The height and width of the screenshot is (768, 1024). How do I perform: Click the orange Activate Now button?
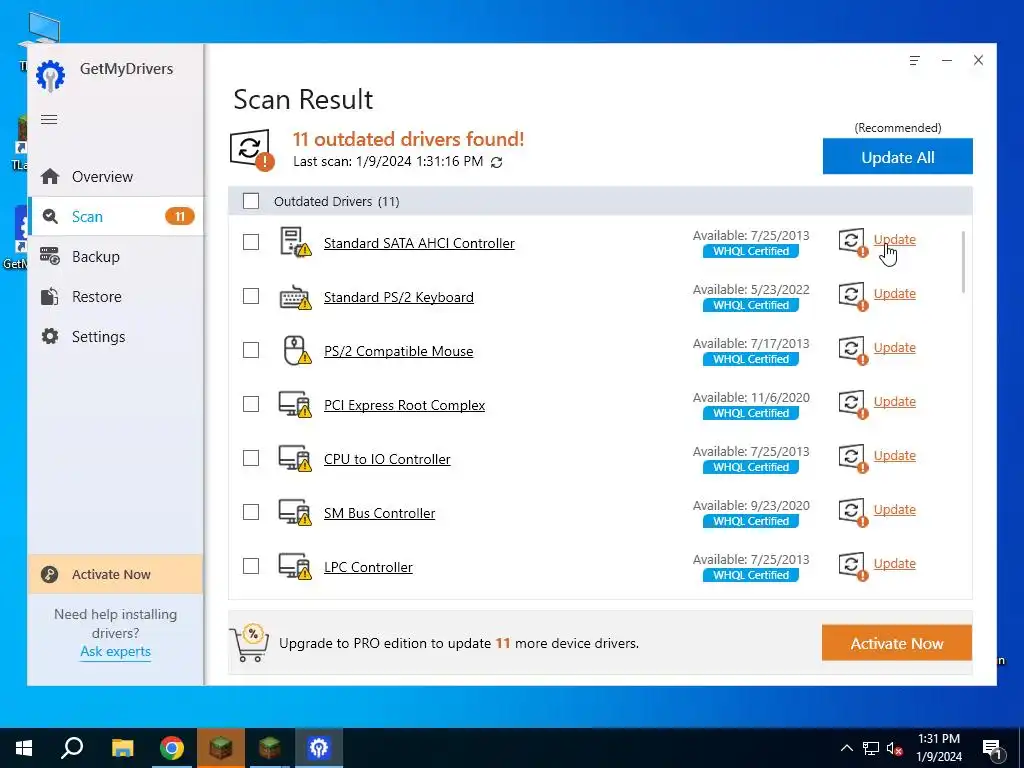point(897,643)
